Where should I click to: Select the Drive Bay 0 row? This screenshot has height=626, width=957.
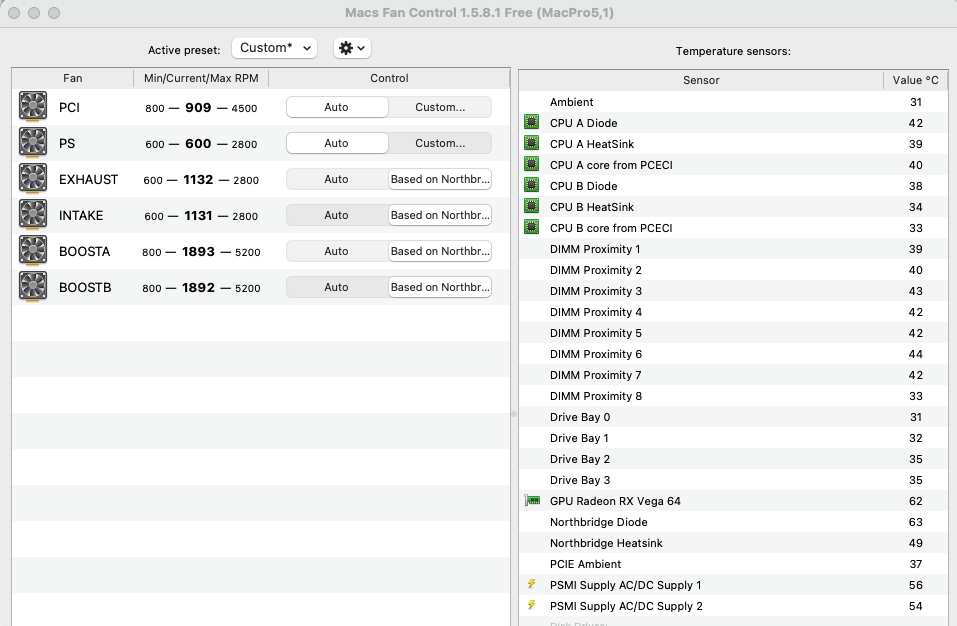(x=734, y=417)
